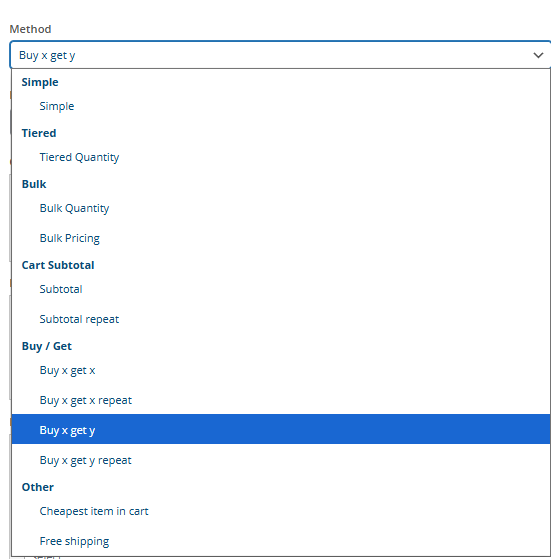The image size is (551, 559).
Task: Select Subtotal repeat option
Action: click(x=281, y=319)
